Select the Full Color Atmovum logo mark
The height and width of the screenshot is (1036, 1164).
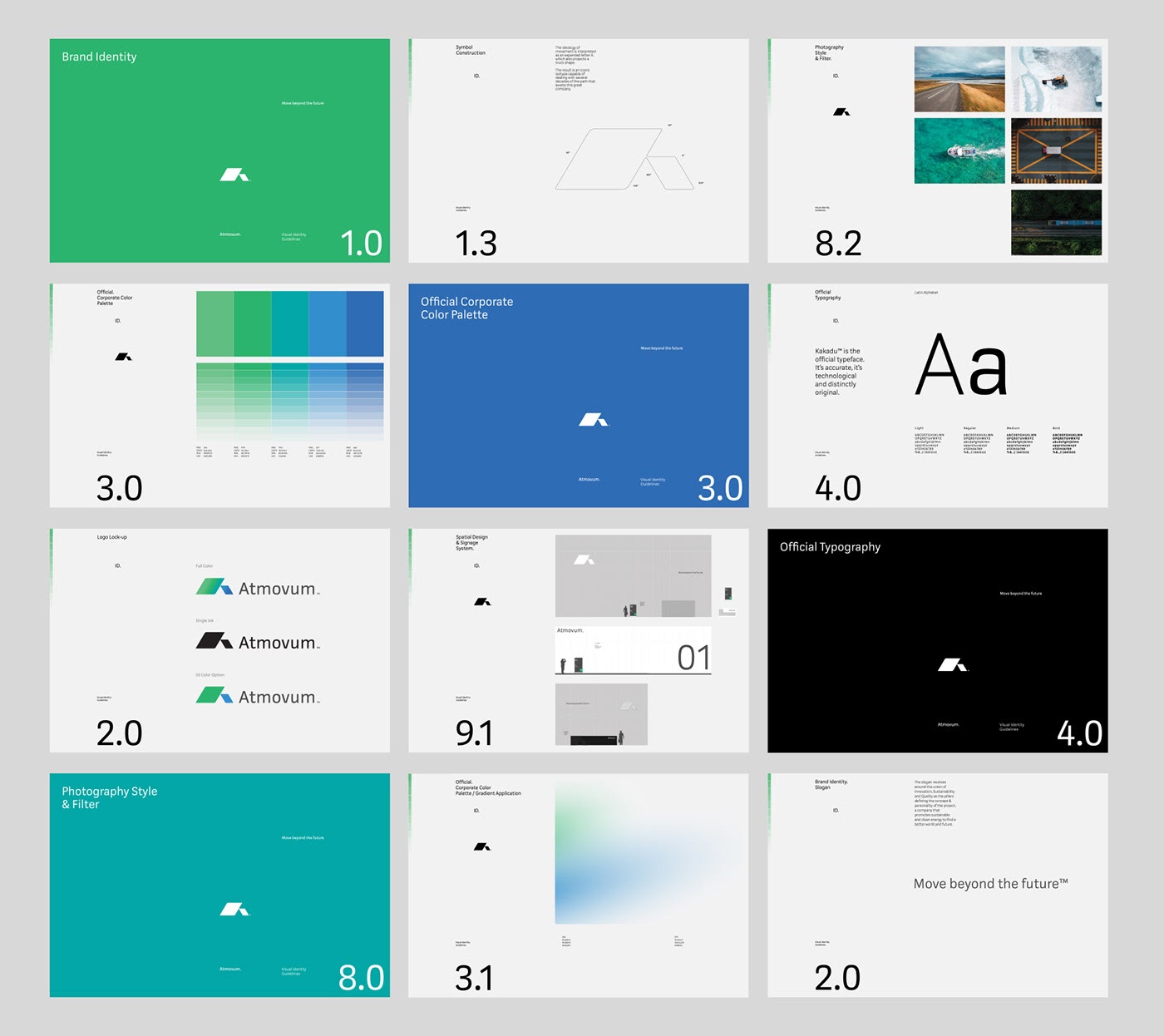click(x=214, y=587)
